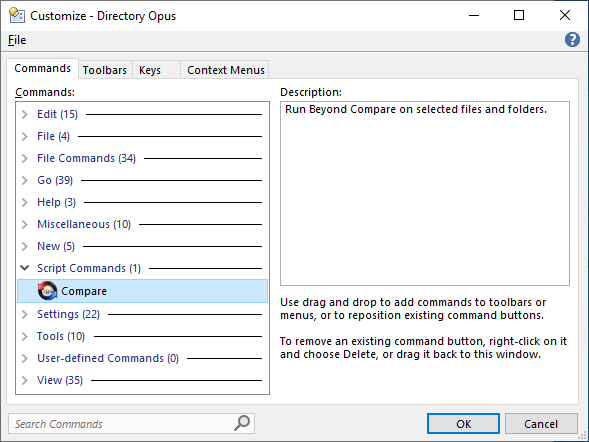The width and height of the screenshot is (589, 442).
Task: Select the New (5) label
Action: (56, 246)
